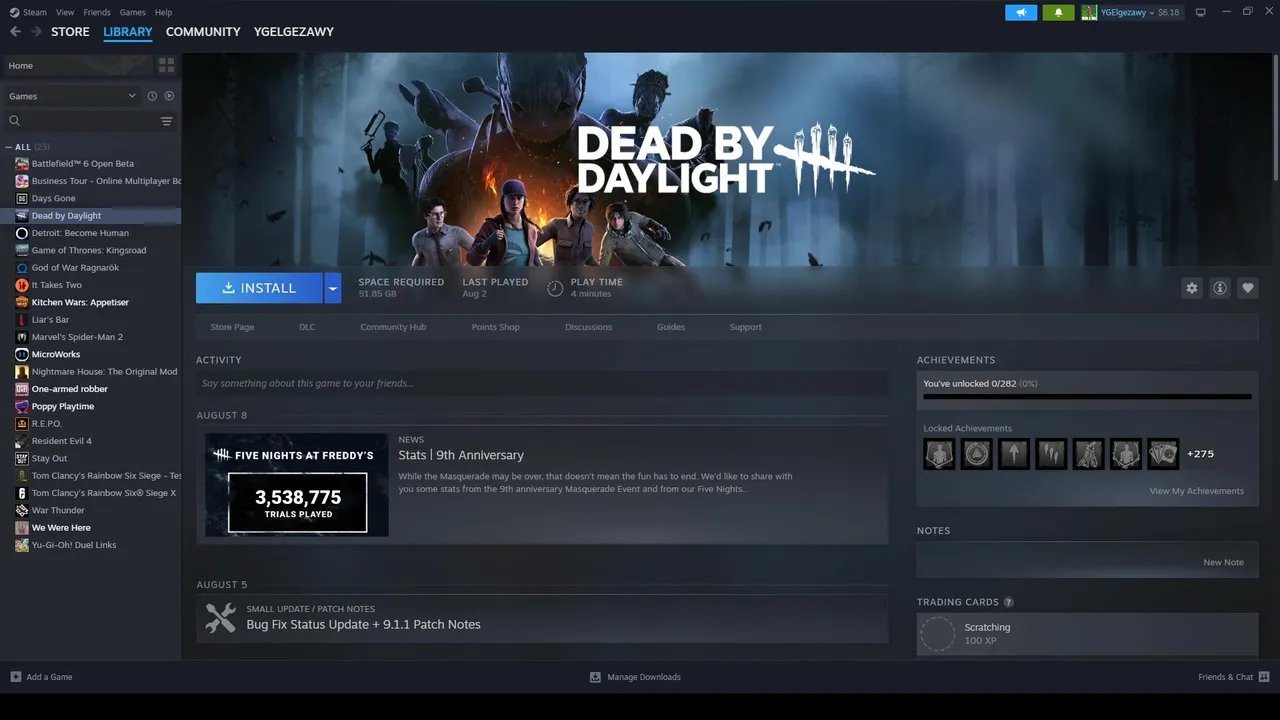Show game info icon
The image size is (1280, 720).
[1219, 288]
